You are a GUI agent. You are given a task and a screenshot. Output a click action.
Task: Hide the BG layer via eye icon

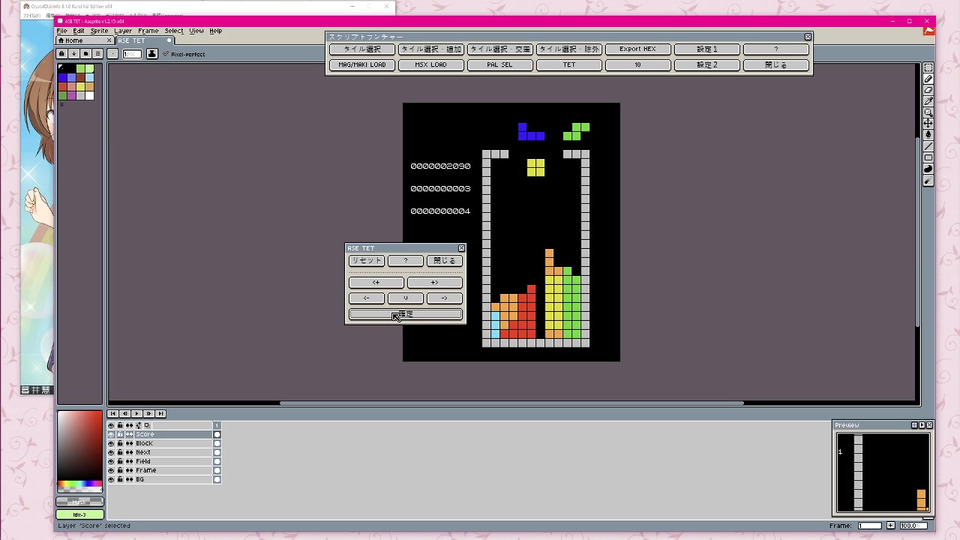(111, 480)
